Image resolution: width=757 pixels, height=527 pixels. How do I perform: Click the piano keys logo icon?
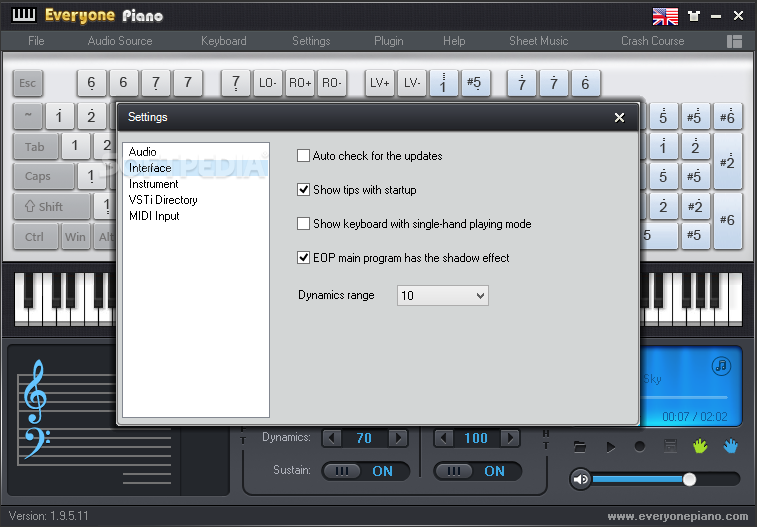pyautogui.click(x=24, y=15)
